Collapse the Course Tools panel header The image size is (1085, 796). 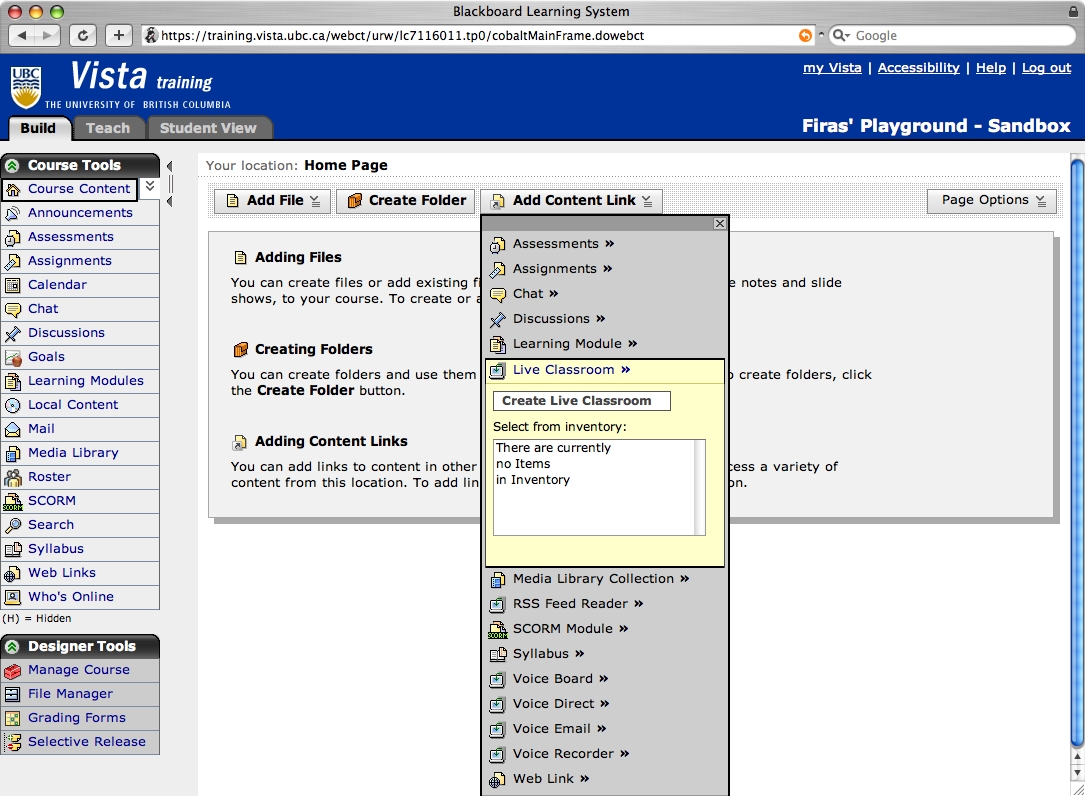[x=12, y=166]
